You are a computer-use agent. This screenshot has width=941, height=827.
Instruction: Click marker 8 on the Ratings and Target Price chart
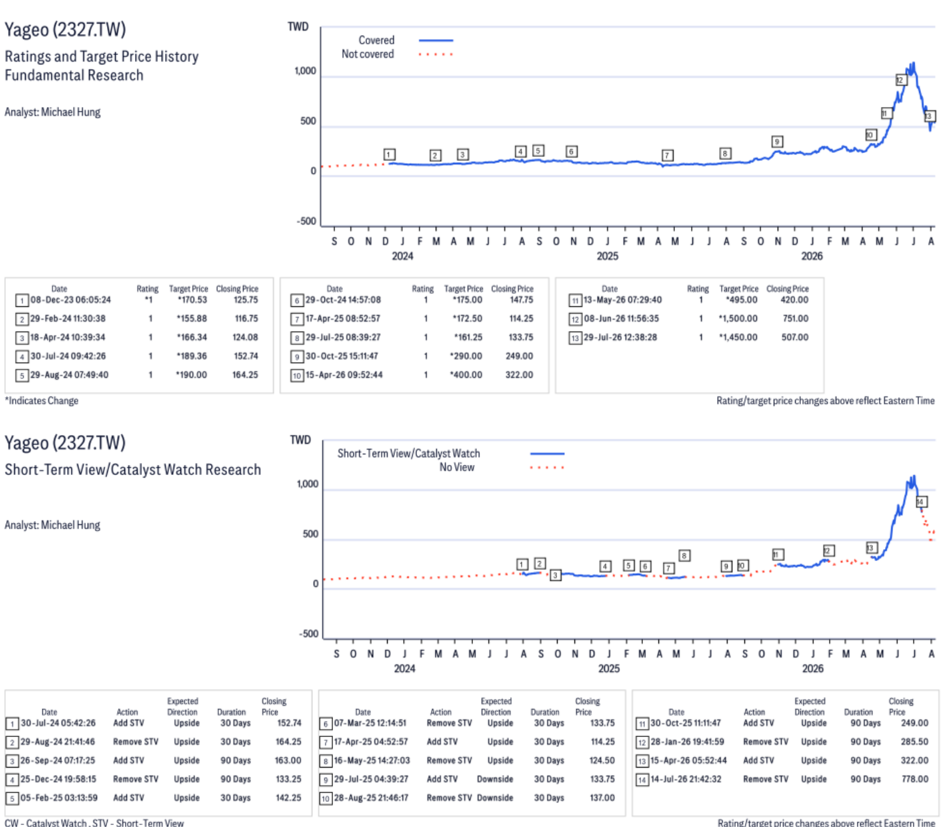pos(726,154)
